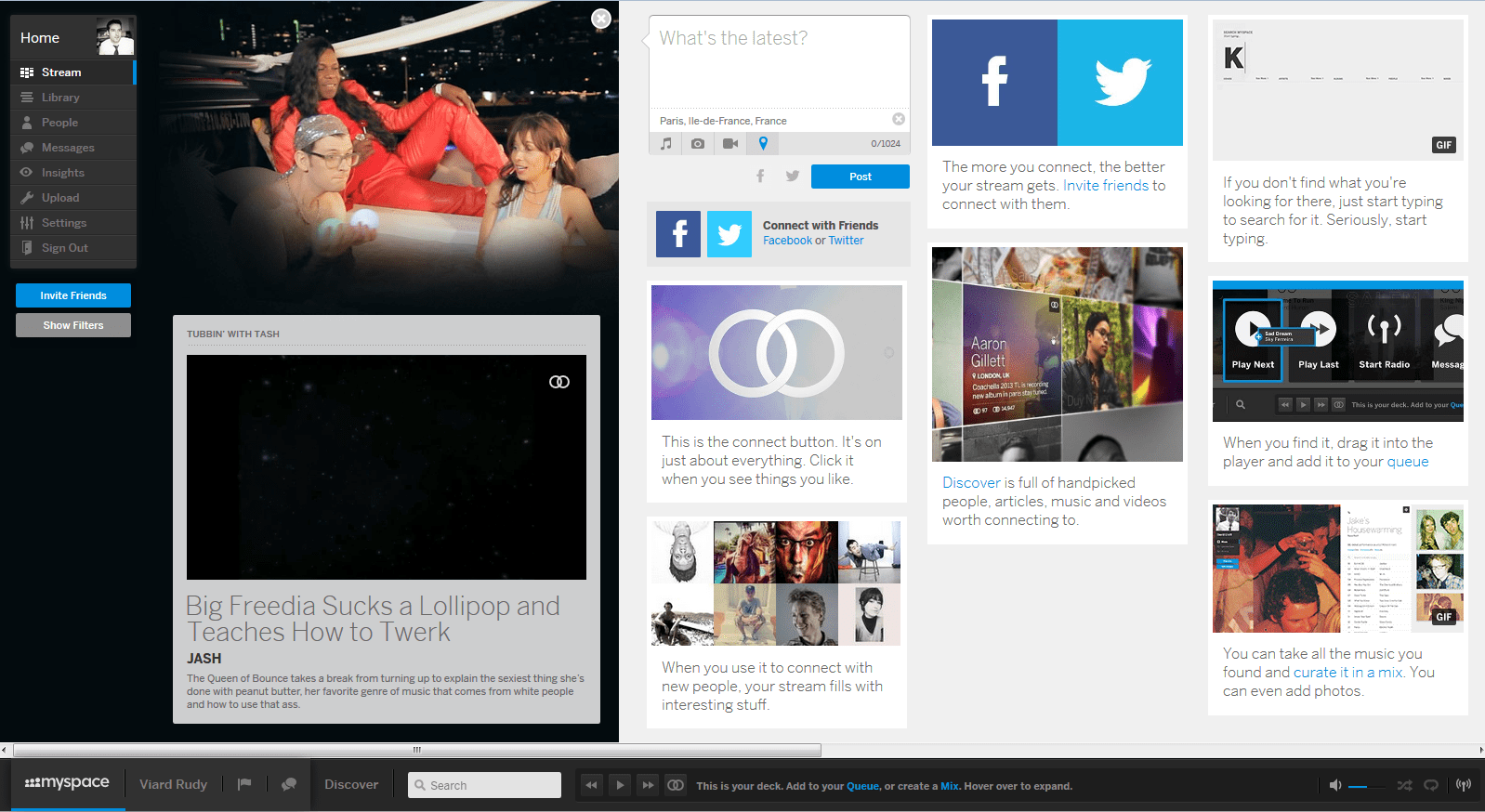Toggle shuffle mode
The height and width of the screenshot is (812, 1485).
(x=1404, y=785)
